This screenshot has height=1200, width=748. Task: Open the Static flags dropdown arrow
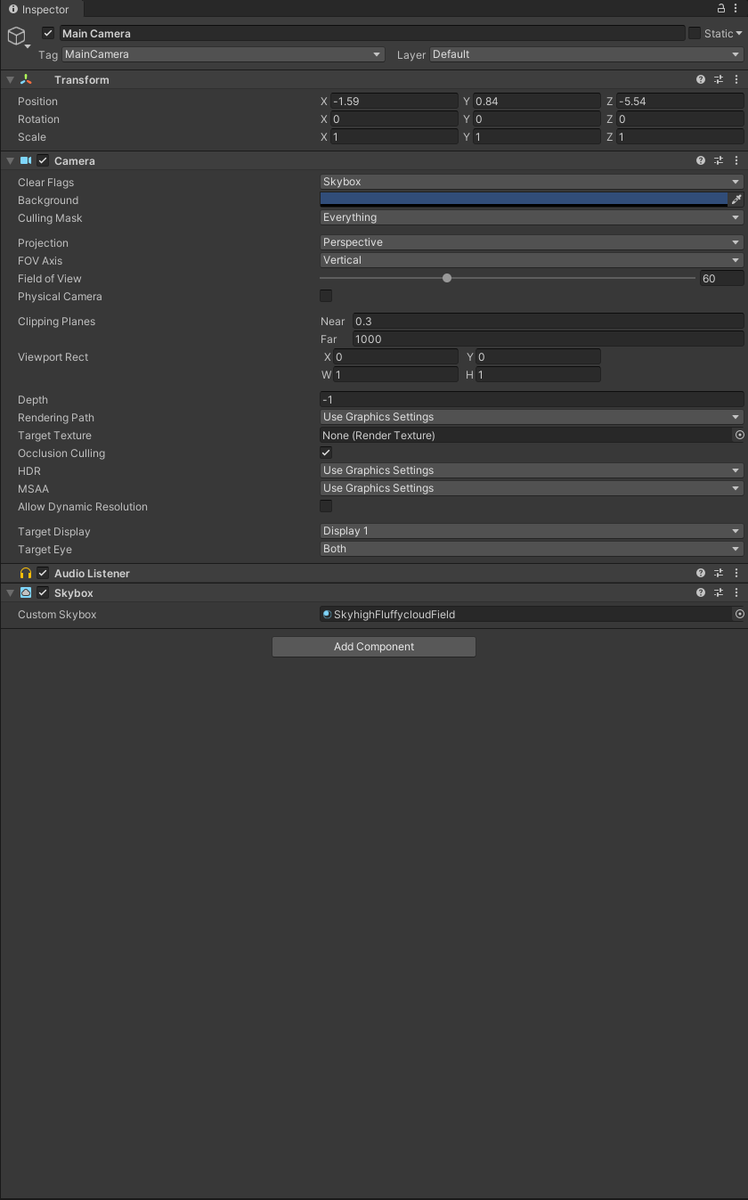739,34
